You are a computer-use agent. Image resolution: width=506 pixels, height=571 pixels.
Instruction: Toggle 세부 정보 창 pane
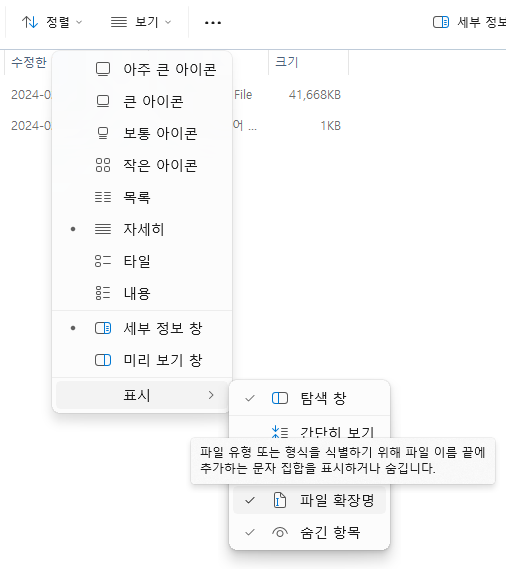pos(142,328)
